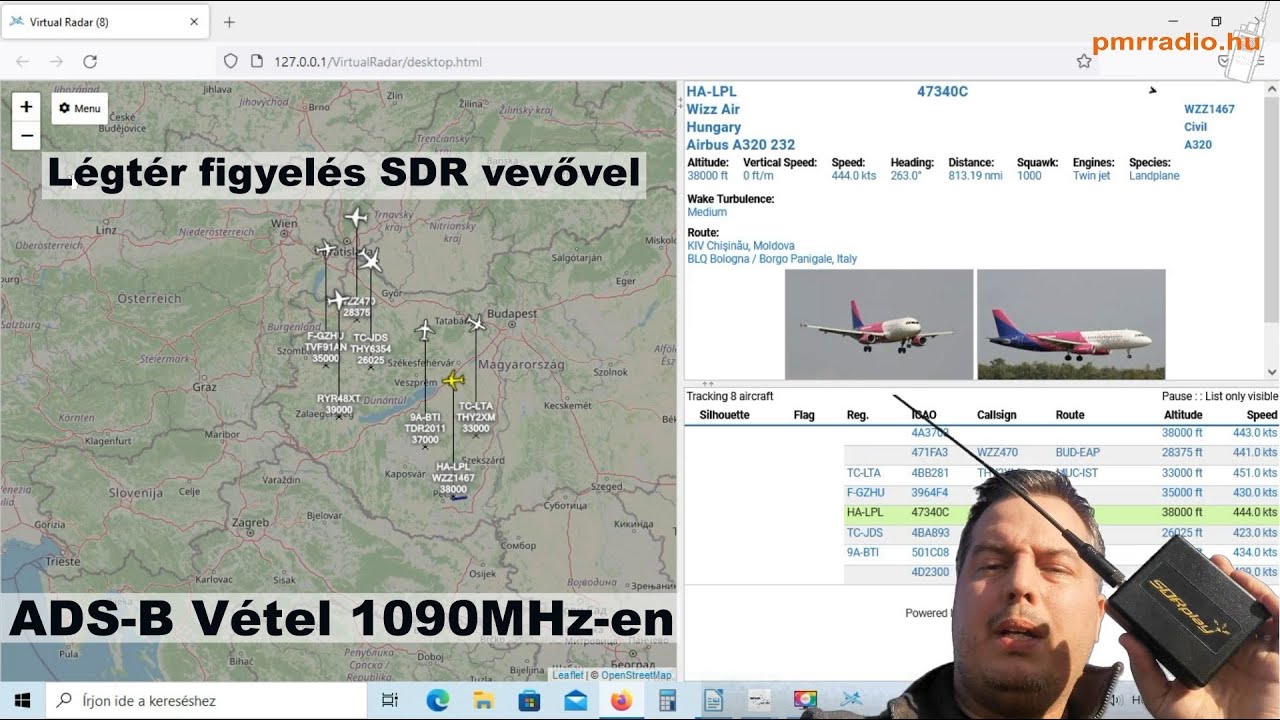Click taskbar search box
The image size is (1280, 720).
pyautogui.click(x=205, y=700)
